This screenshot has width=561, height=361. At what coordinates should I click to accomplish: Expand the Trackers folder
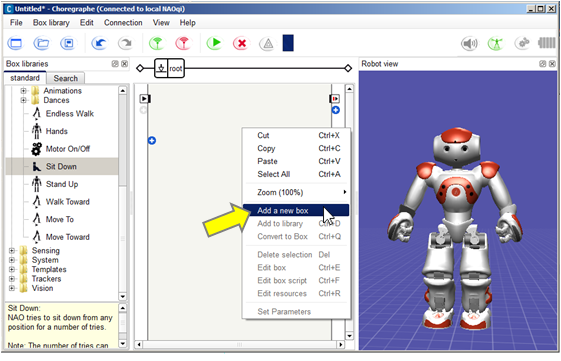pyautogui.click(x=11, y=279)
